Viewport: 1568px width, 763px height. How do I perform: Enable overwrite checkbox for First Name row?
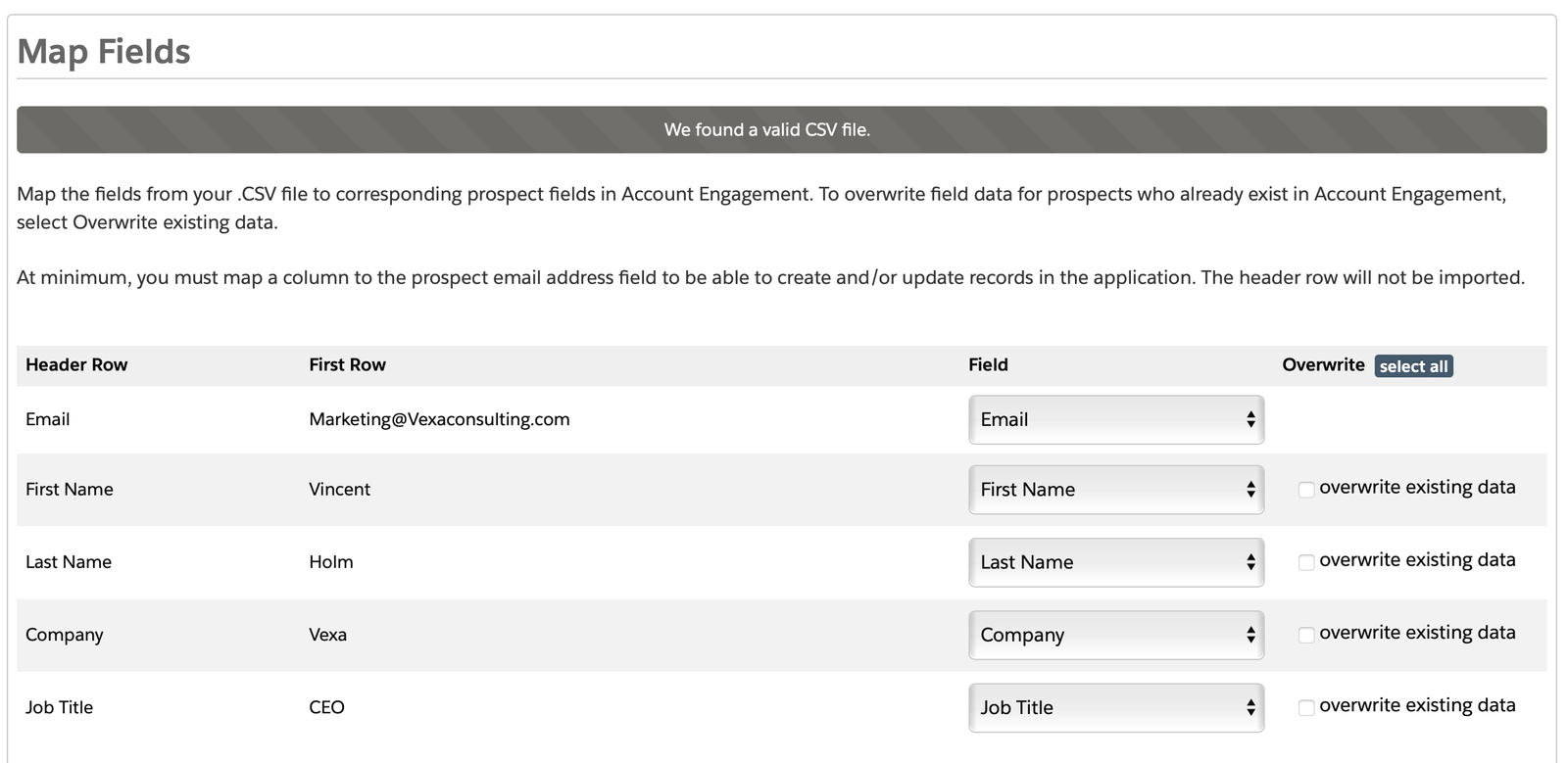[1305, 490]
